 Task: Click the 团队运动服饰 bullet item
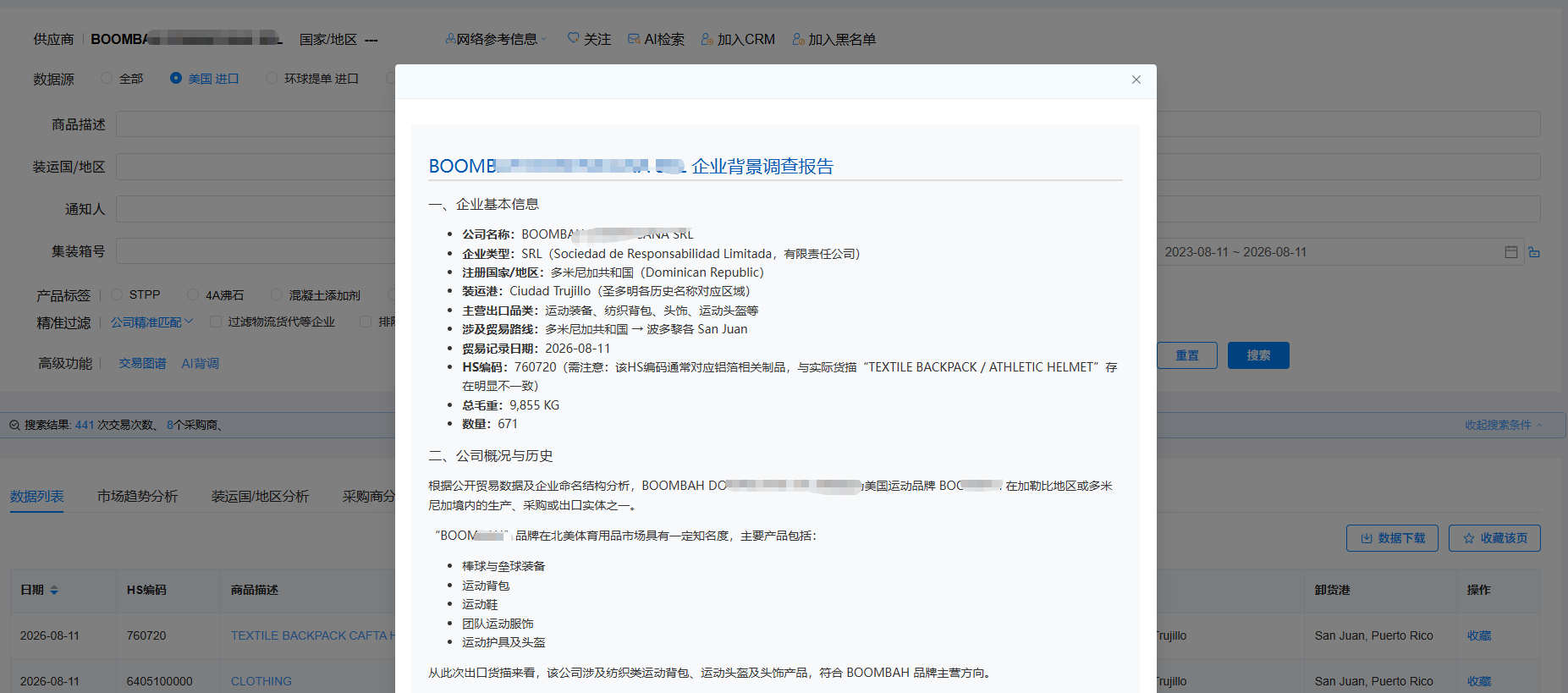(498, 624)
